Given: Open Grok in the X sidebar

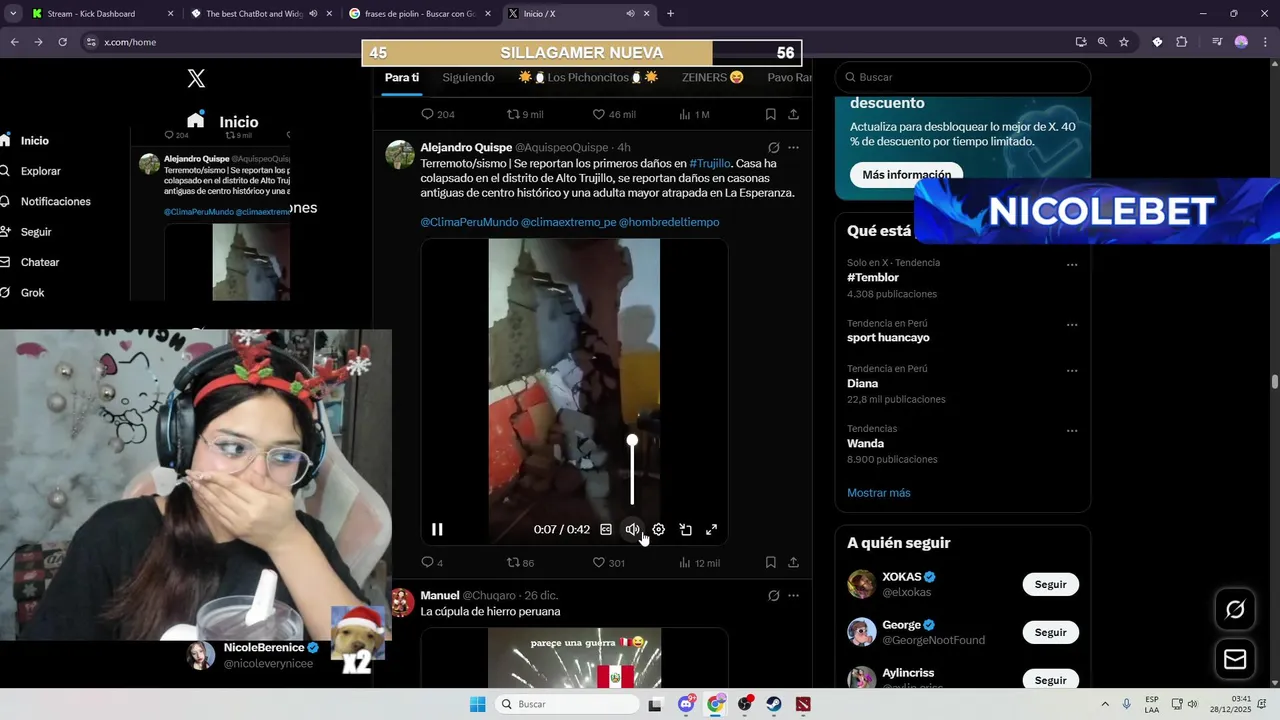Looking at the screenshot, I should [x=23, y=292].
